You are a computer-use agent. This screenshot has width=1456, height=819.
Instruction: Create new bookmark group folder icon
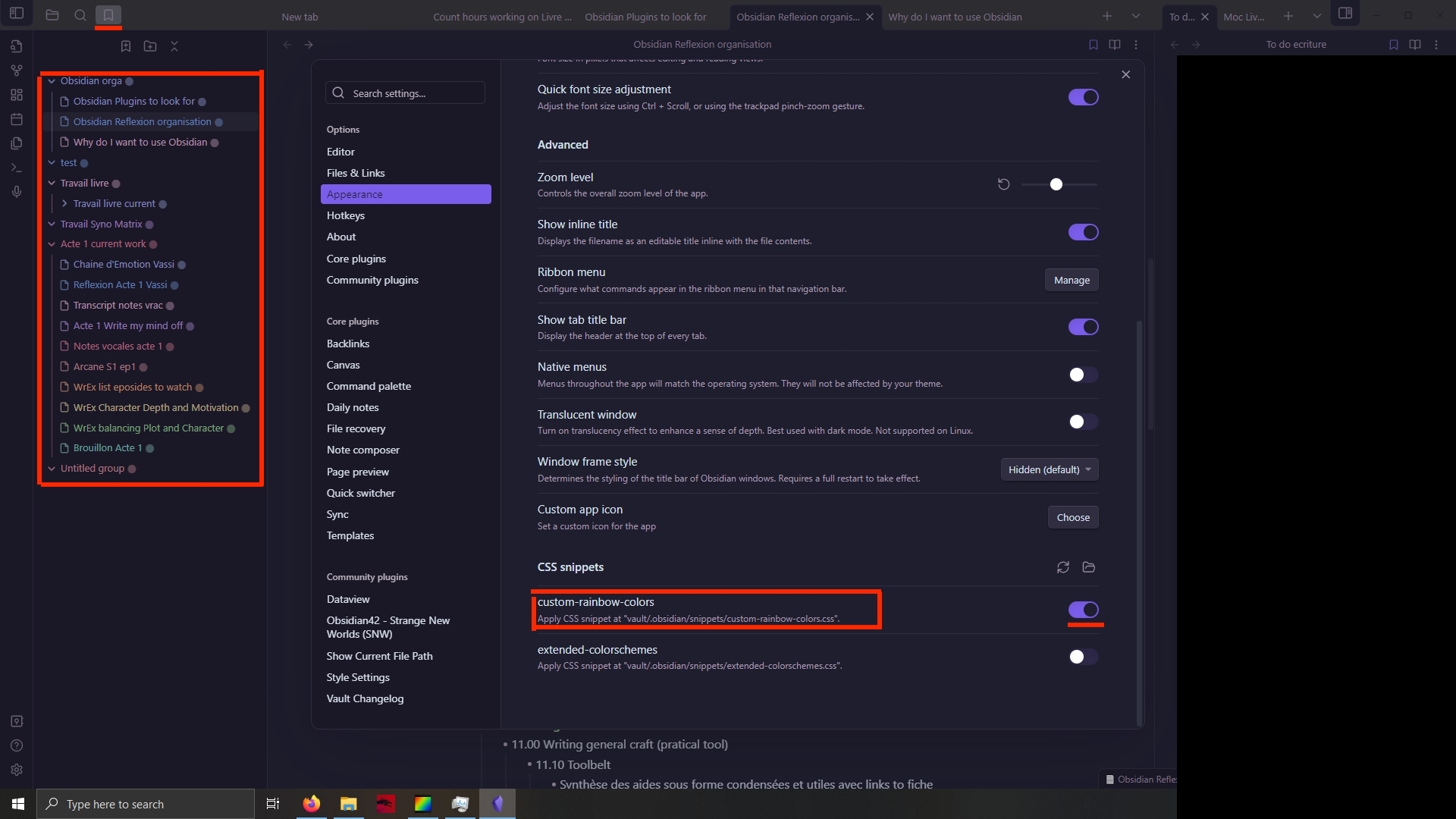[x=150, y=46]
